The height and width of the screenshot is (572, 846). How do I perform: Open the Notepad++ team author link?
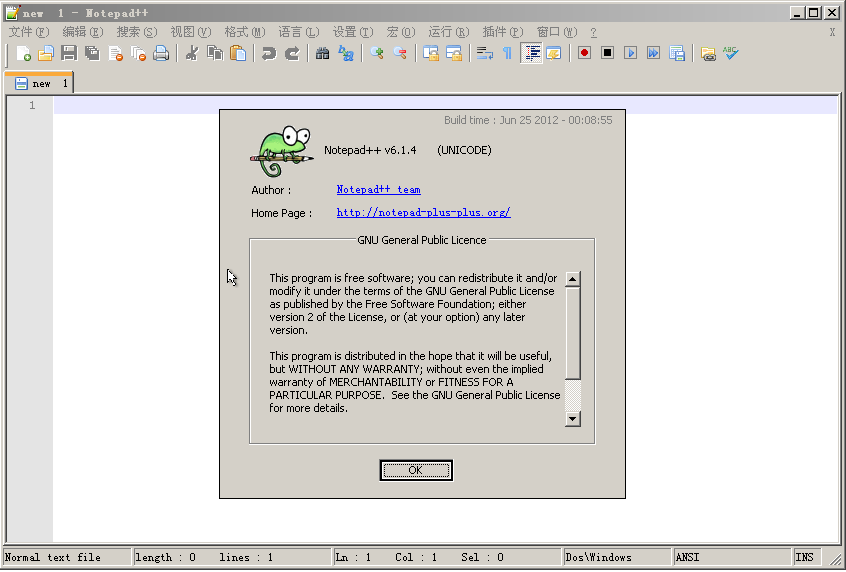(x=378, y=189)
